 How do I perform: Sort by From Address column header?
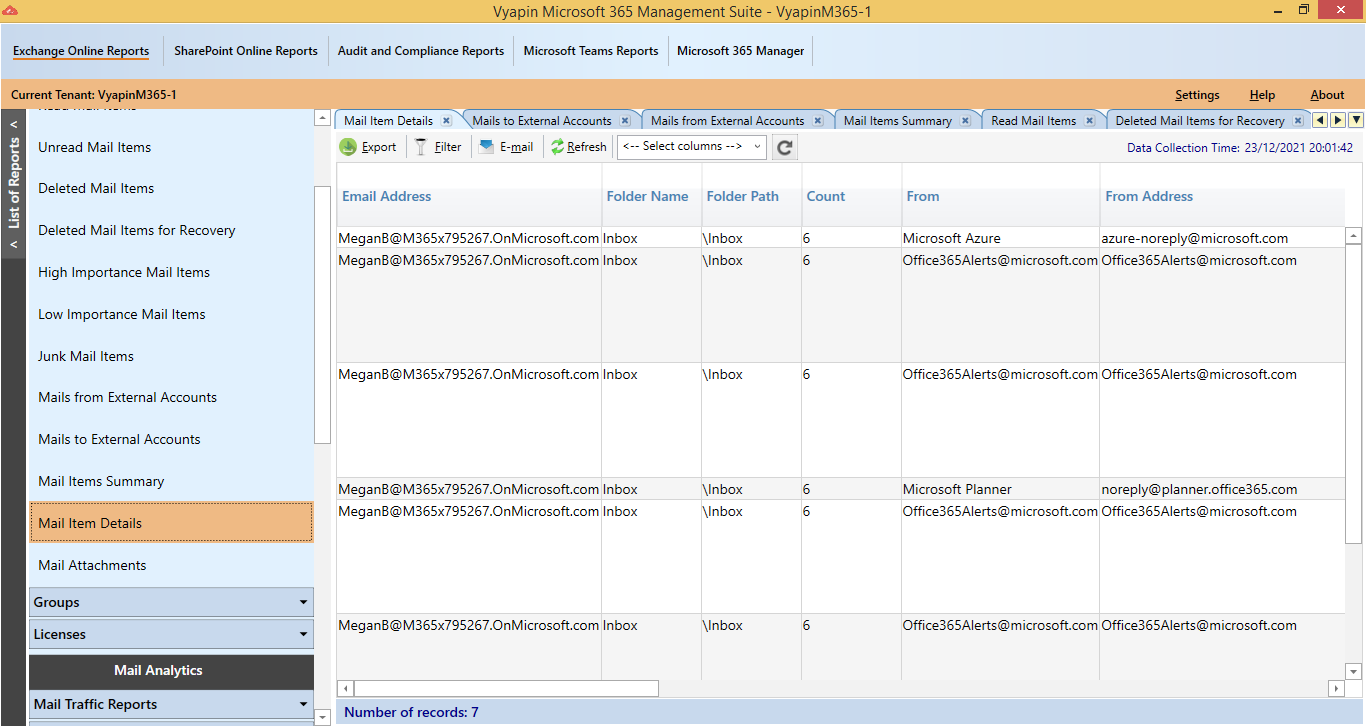pyautogui.click(x=1149, y=196)
